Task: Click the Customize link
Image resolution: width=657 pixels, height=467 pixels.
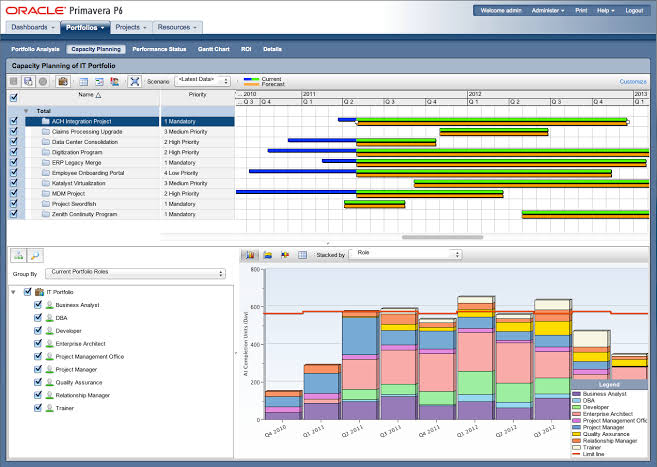Action: [x=633, y=82]
